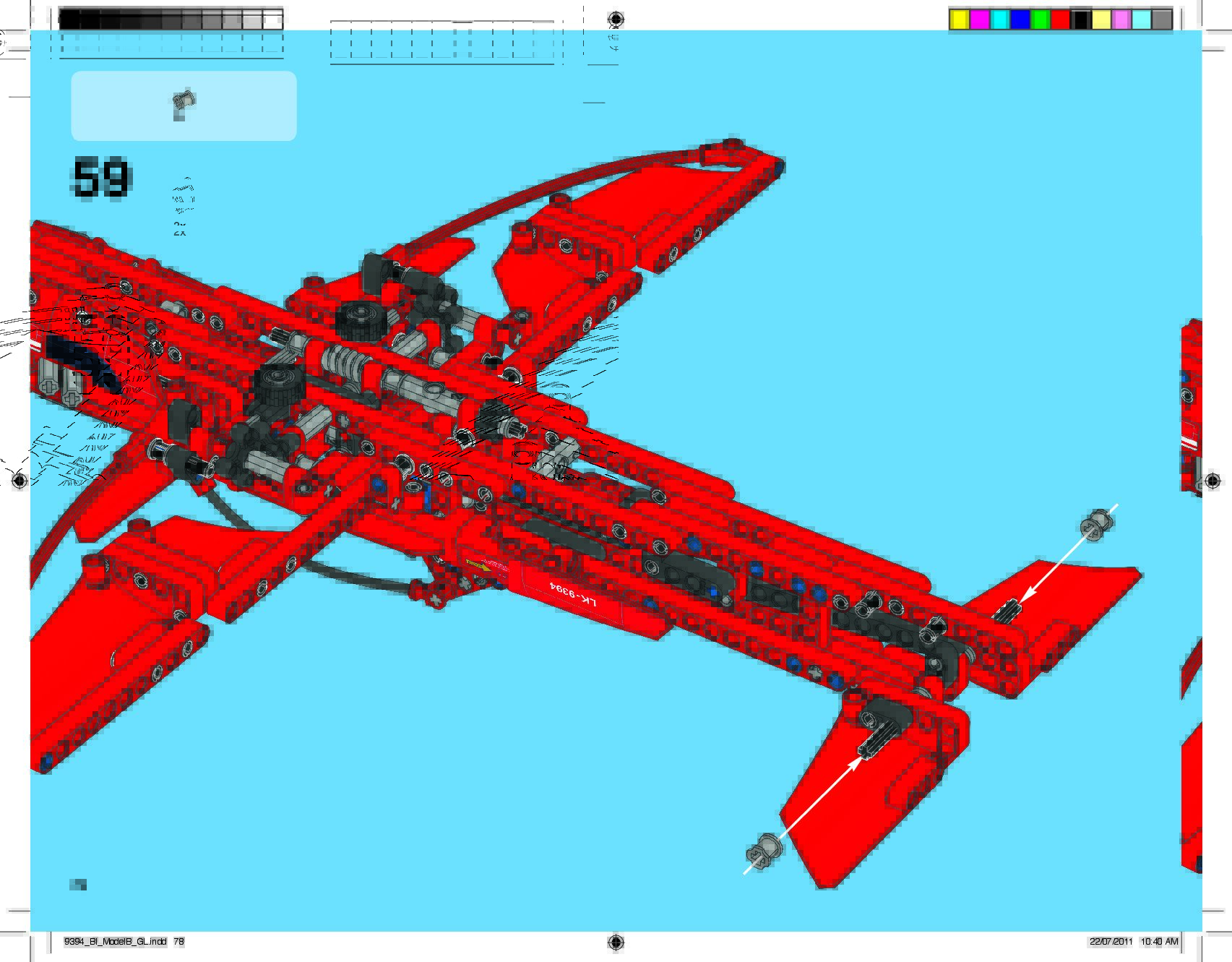
Task: Click the white square ending the grayscale bar
Action: pos(273,20)
